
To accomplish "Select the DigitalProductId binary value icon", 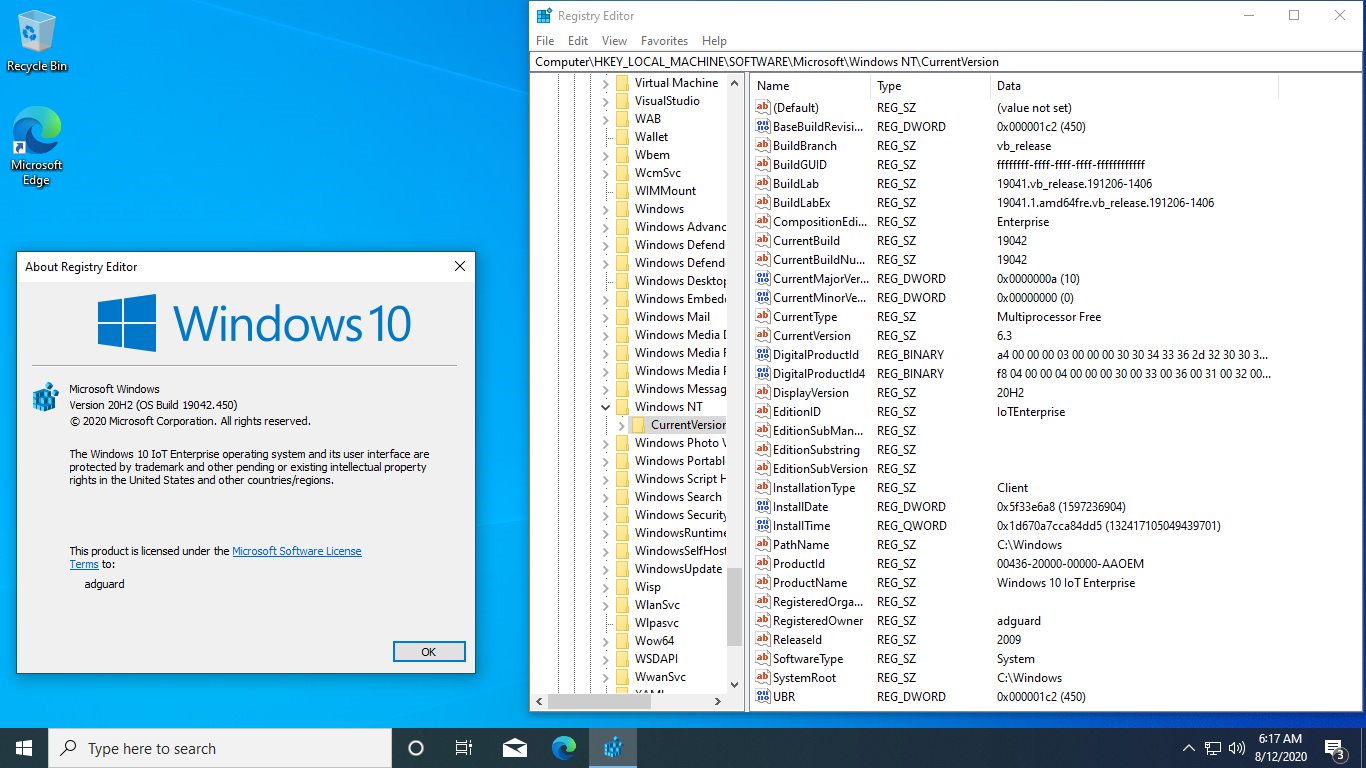I will pyautogui.click(x=763, y=355).
